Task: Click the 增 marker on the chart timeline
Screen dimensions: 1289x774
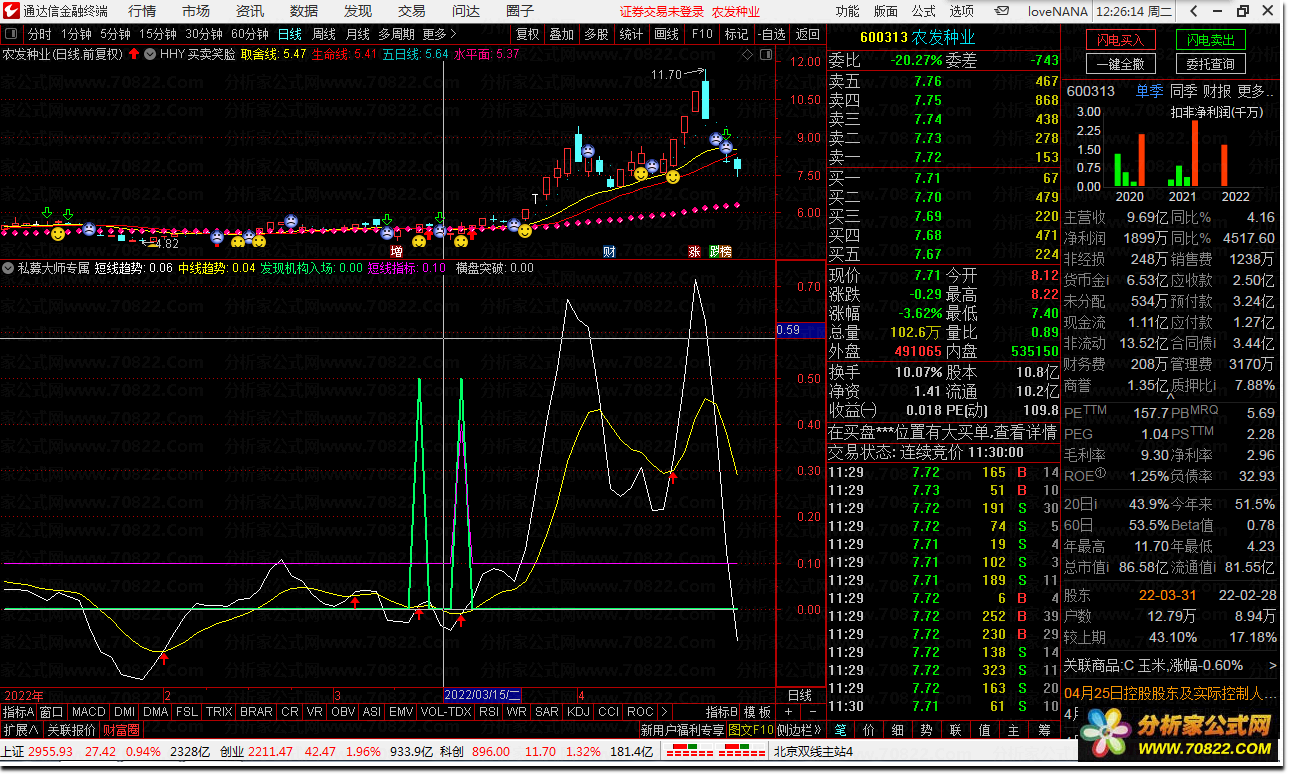Action: (x=396, y=251)
